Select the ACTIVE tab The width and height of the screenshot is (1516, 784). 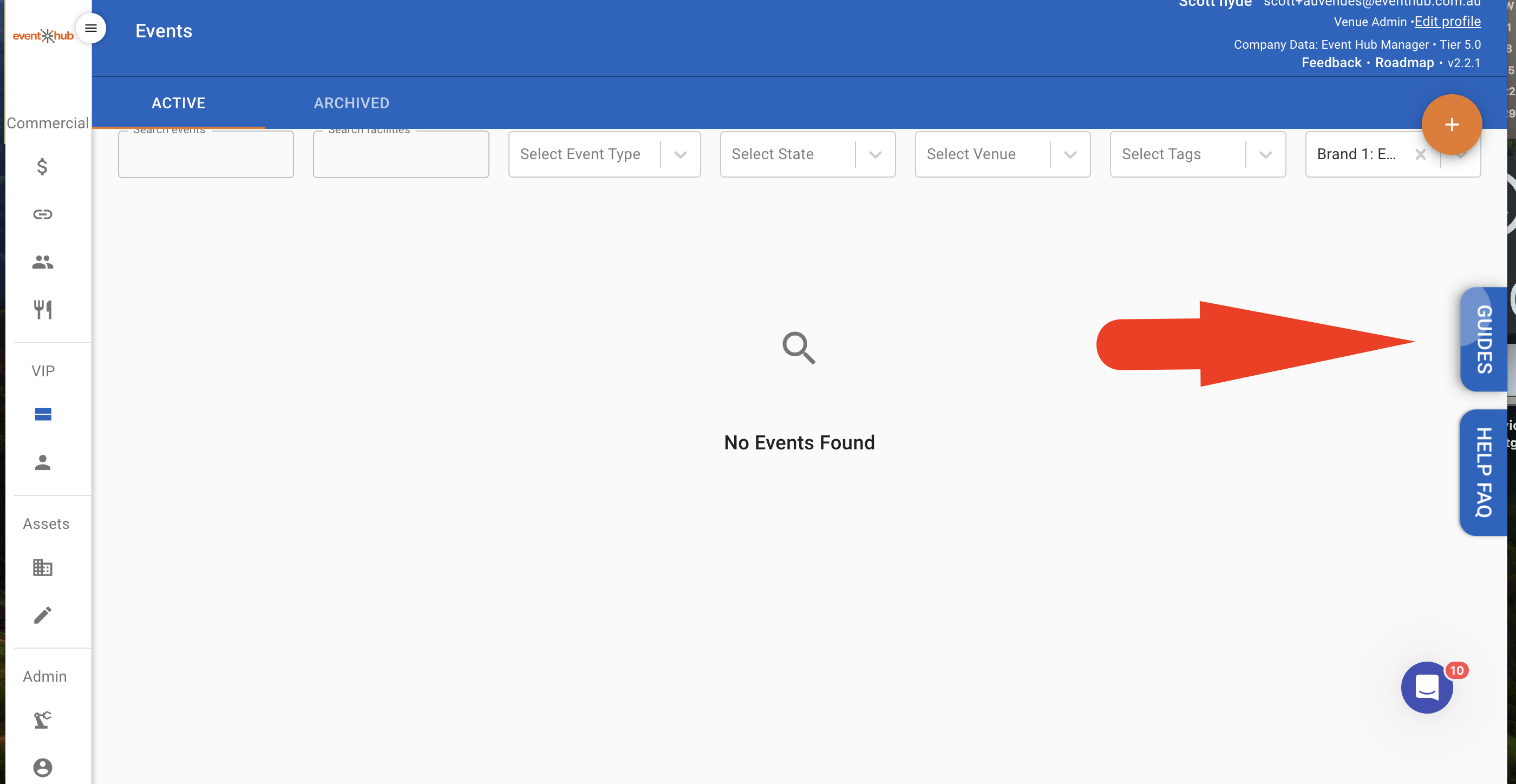[178, 103]
